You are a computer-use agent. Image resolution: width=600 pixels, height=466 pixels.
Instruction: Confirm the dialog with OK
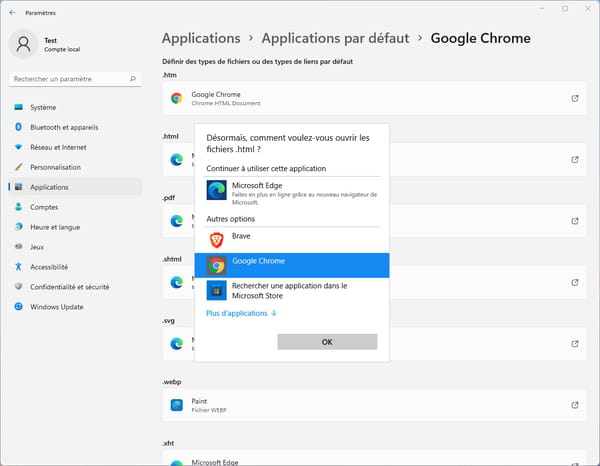point(327,342)
